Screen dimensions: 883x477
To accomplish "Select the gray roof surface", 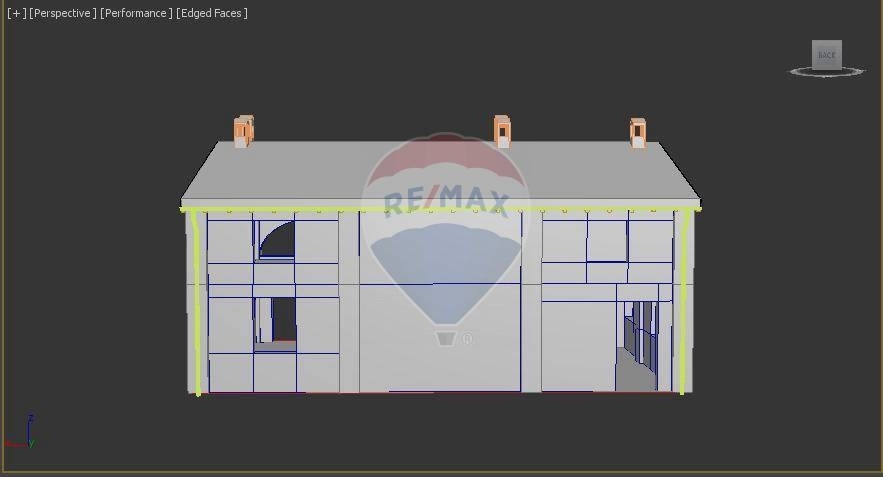I will pyautogui.click(x=440, y=172).
